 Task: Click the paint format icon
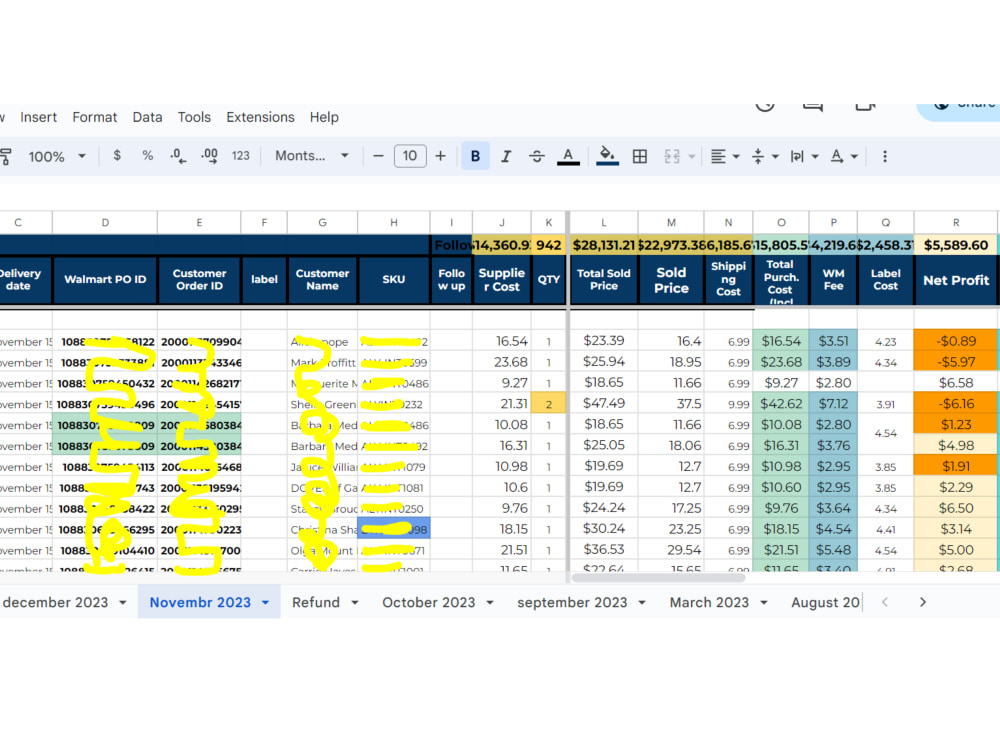click(x=5, y=156)
